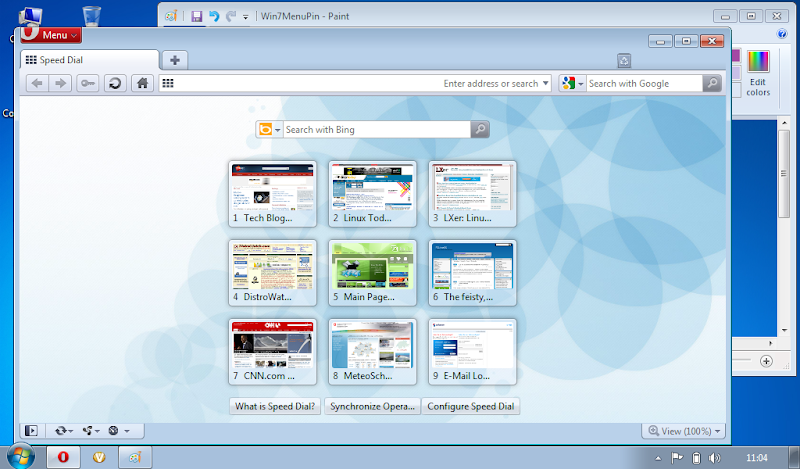Click the magnifier next to Google search field
Viewport: 800px width, 469px height.
click(712, 83)
